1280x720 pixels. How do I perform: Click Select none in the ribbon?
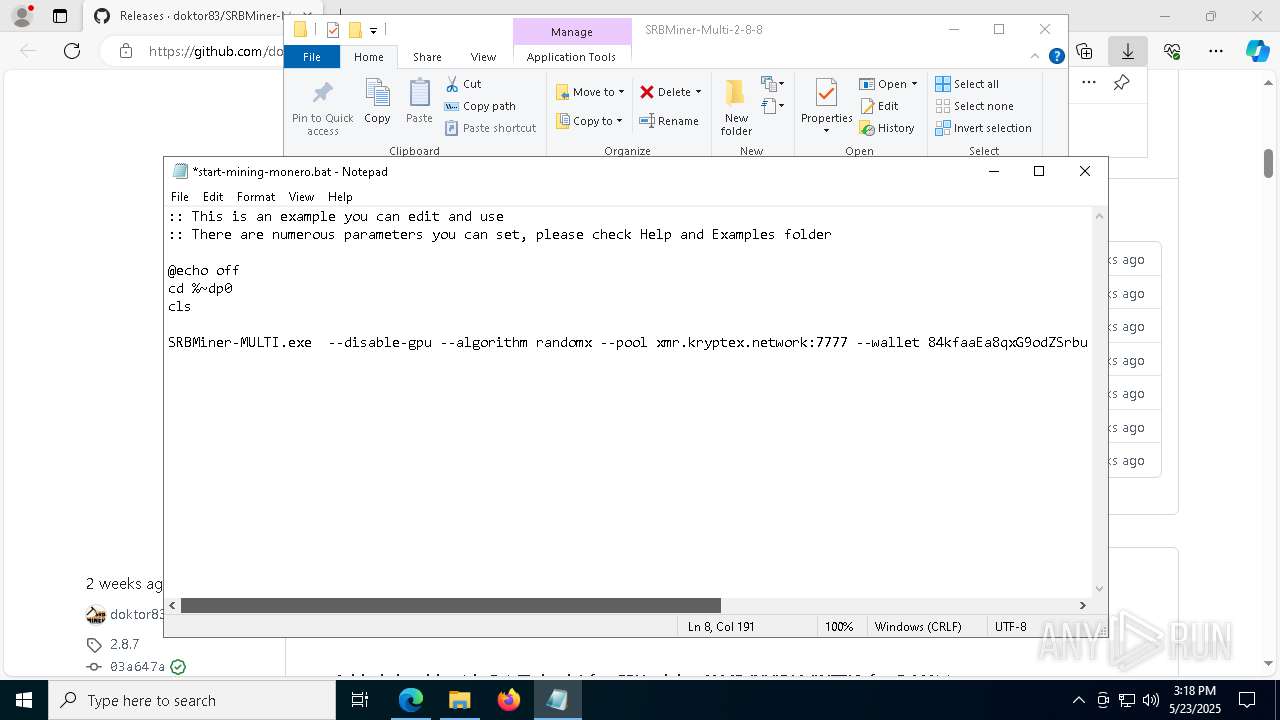[x=974, y=106]
